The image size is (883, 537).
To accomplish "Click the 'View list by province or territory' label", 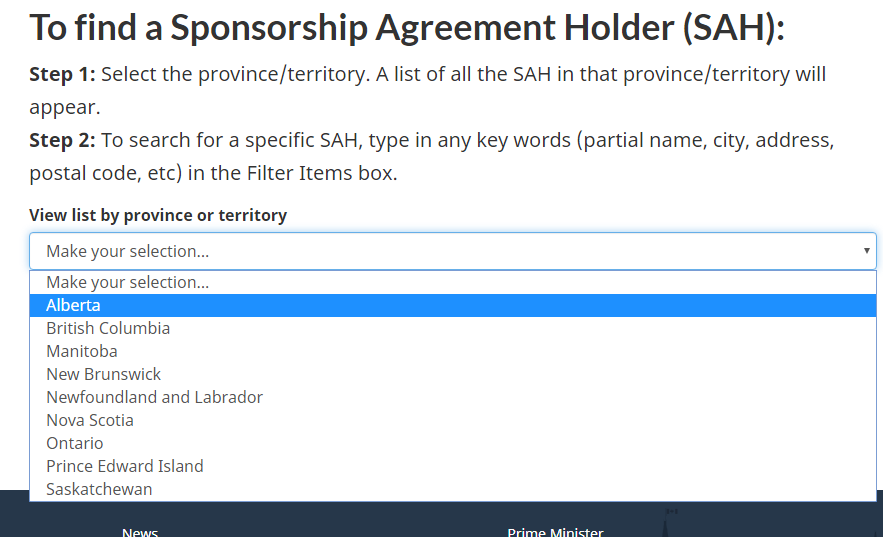I will tap(158, 215).
